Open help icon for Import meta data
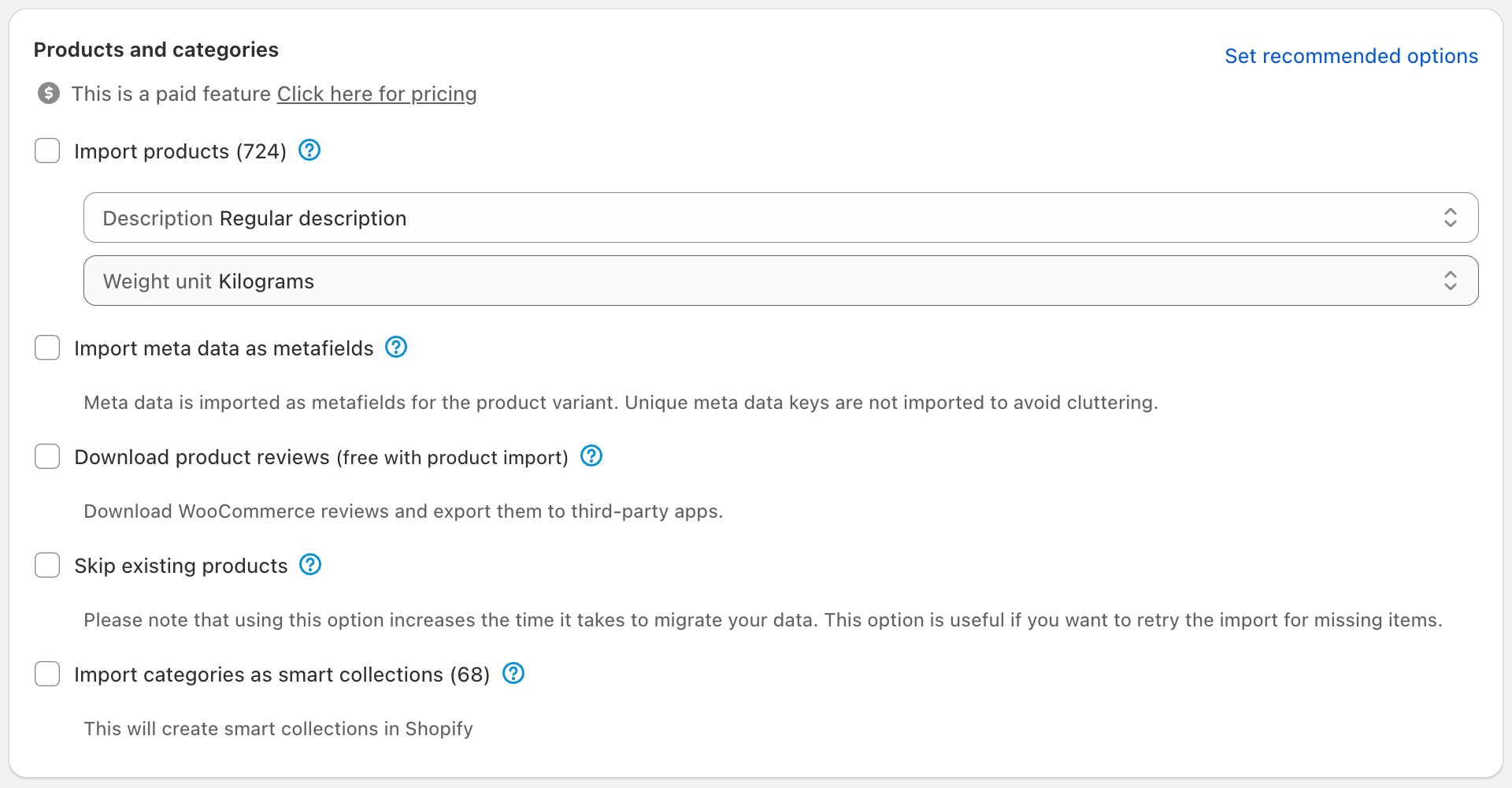The width and height of the screenshot is (1512, 788). click(396, 347)
